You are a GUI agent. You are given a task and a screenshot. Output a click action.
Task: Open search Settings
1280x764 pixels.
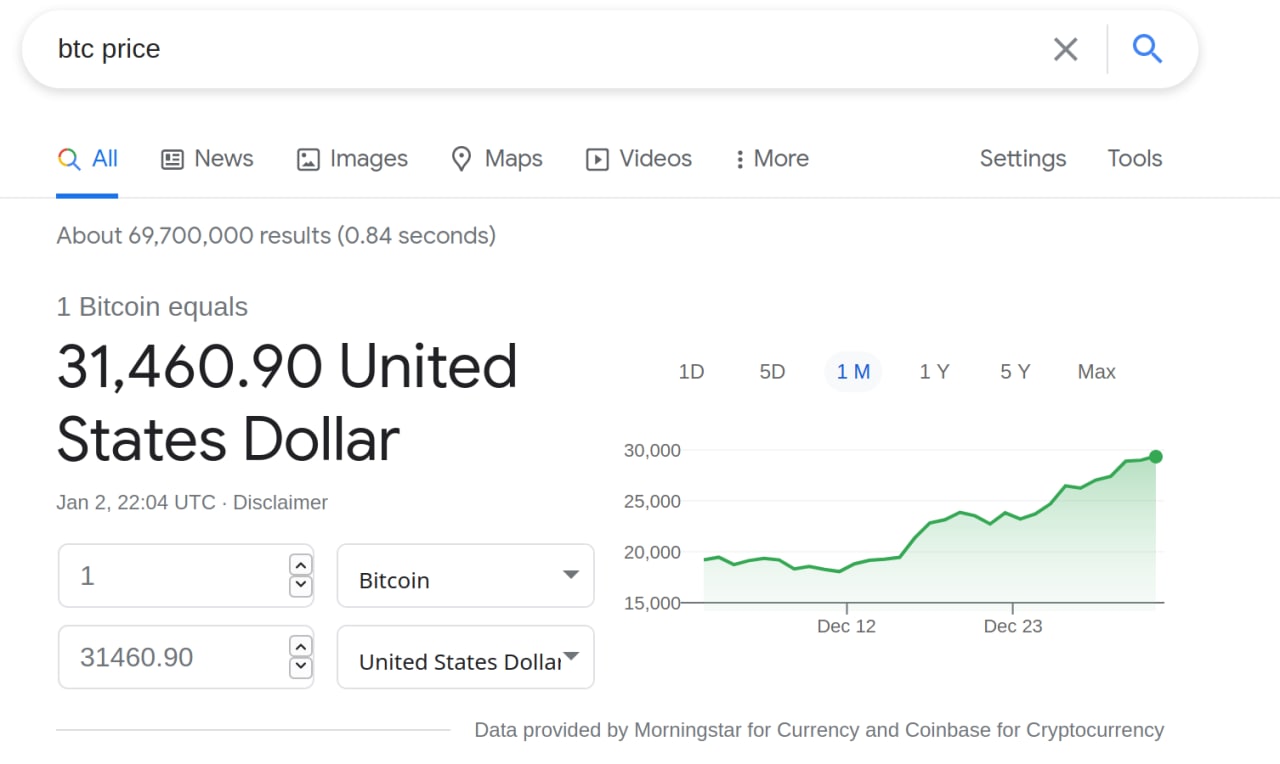click(x=1022, y=159)
